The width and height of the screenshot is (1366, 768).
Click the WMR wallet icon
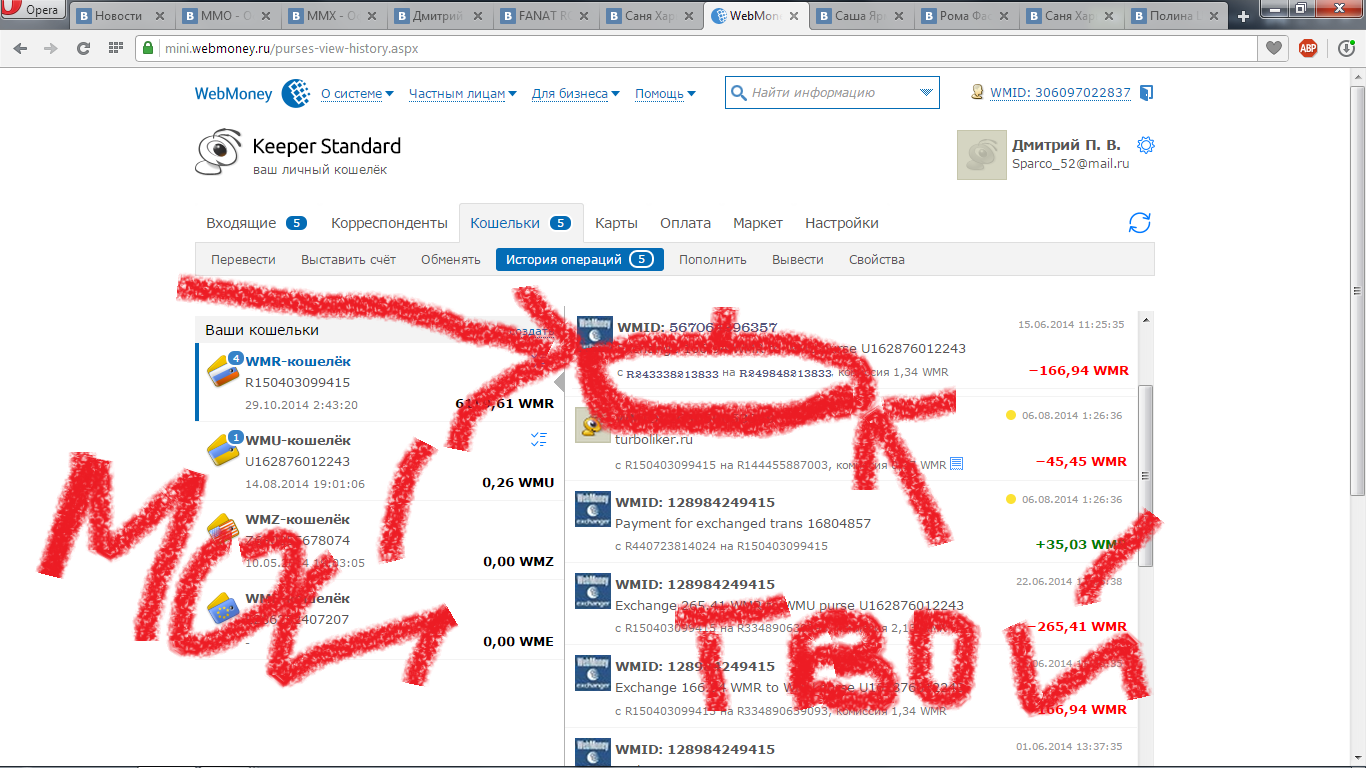[x=224, y=369]
